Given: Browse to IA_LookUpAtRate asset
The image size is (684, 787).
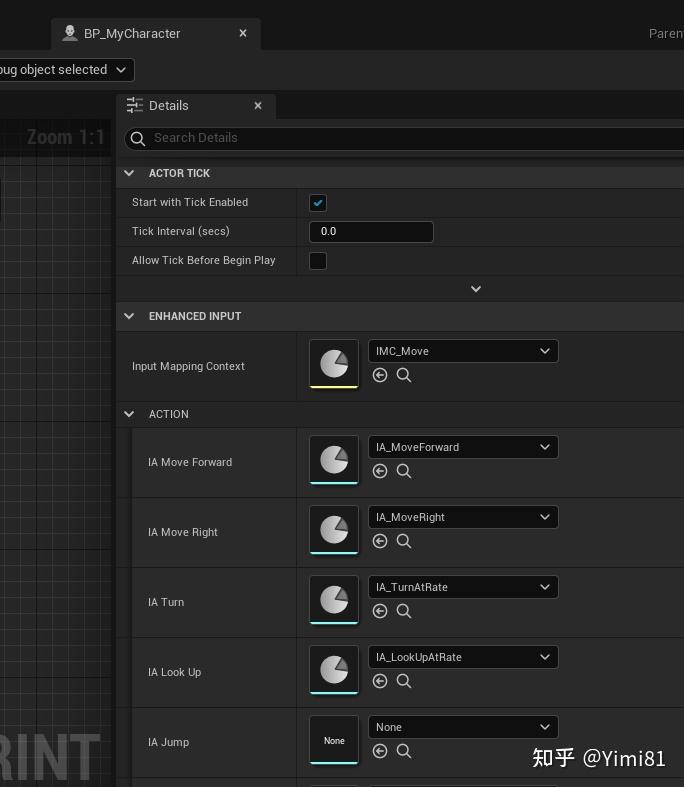Looking at the screenshot, I should [x=404, y=681].
